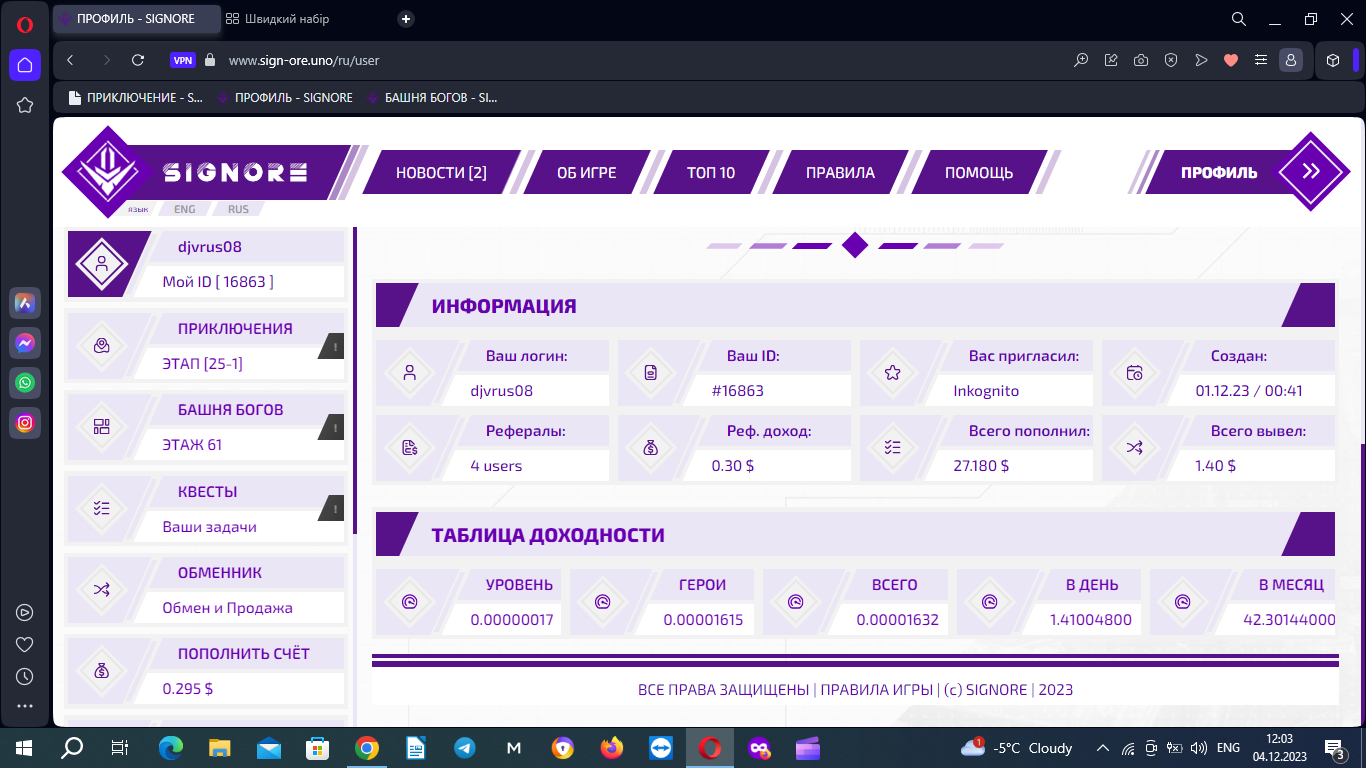Switch to the ПРОФИЛЬ - SIGNORE tab
Viewport: 1366px width, 768px height.
pos(137,19)
